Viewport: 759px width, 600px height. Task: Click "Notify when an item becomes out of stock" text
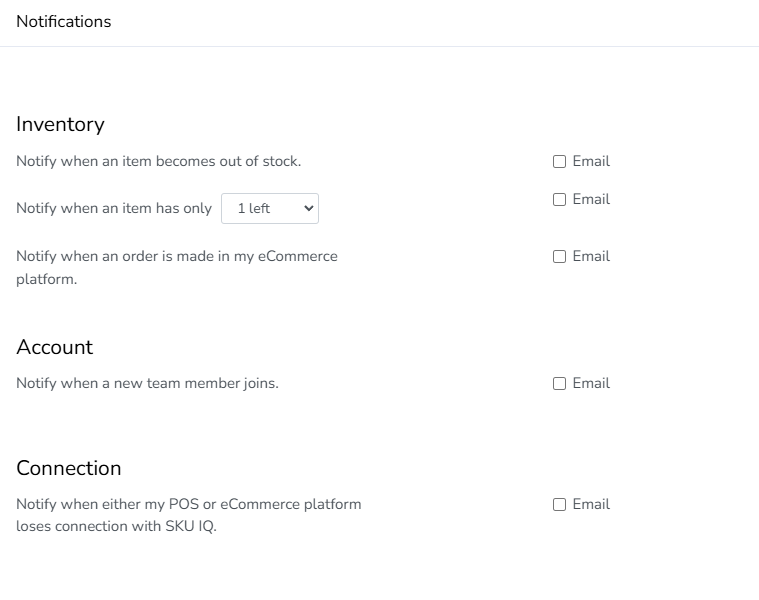point(158,161)
